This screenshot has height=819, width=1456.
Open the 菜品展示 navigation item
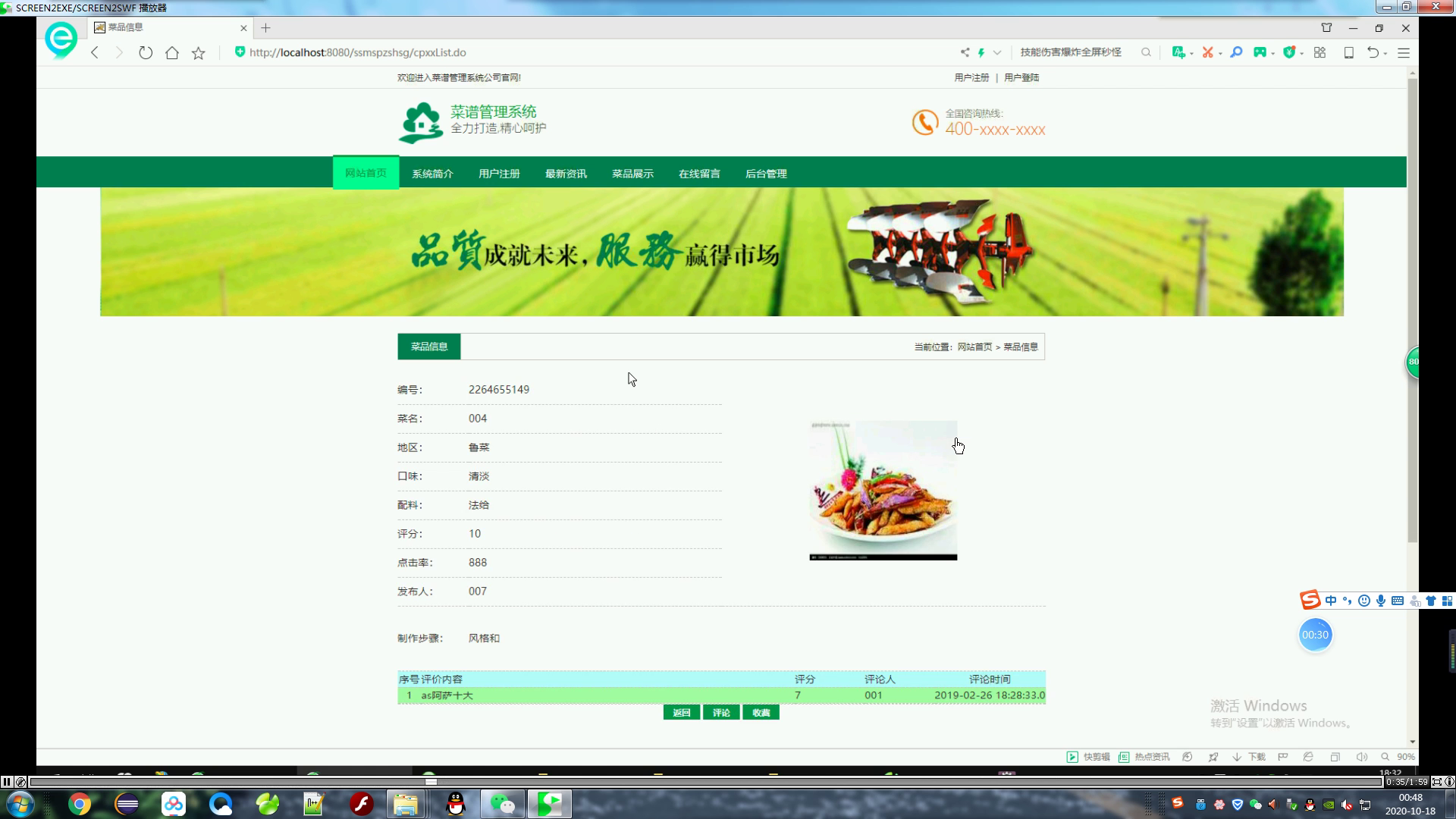(x=632, y=174)
